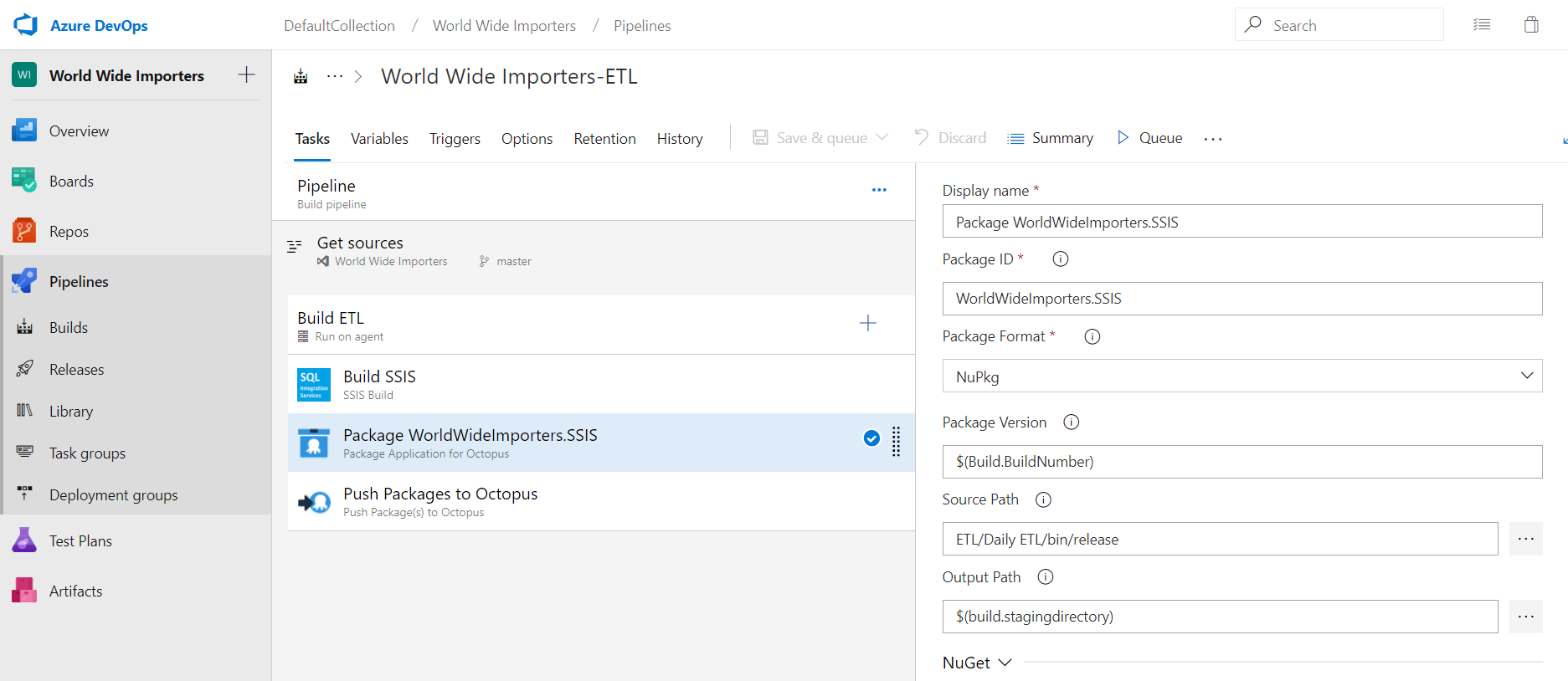This screenshot has height=681, width=1568.
Task: Toggle the checkmark on Package WorldWideImporters.SSIS task
Action: [871, 438]
